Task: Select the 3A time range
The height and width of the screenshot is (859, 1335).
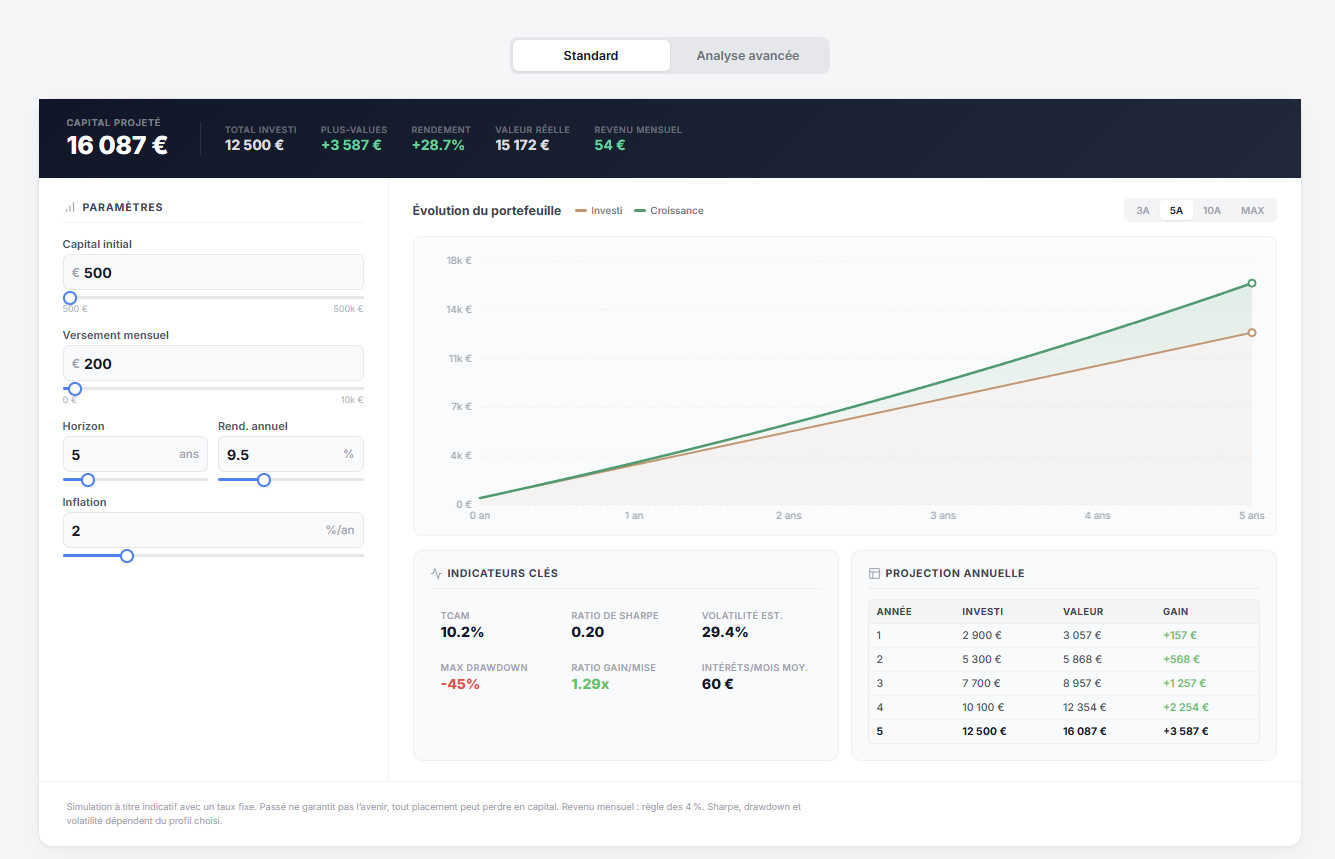Action: click(x=1143, y=210)
